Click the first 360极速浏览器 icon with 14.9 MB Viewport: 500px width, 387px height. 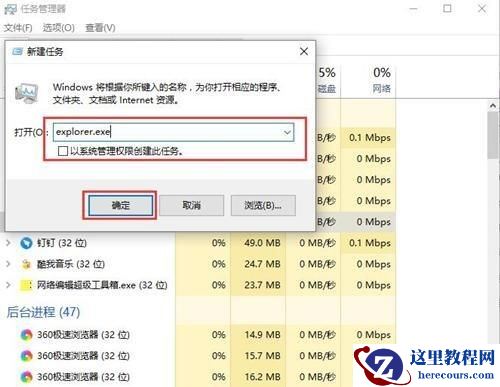coord(27,335)
